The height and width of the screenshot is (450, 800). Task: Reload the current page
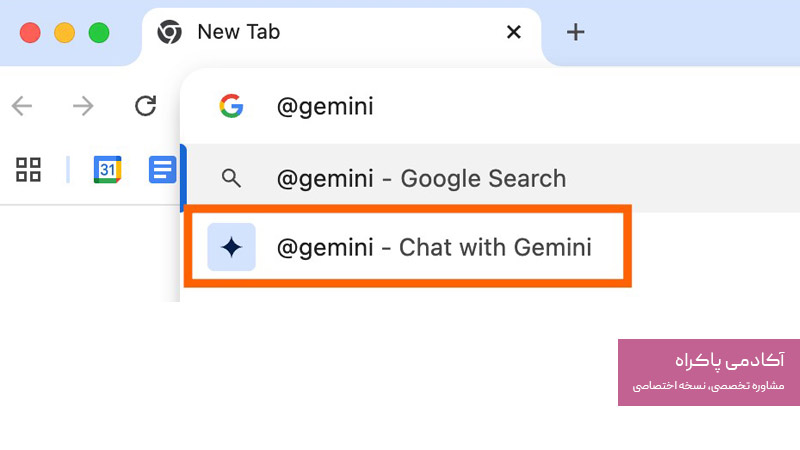(146, 106)
